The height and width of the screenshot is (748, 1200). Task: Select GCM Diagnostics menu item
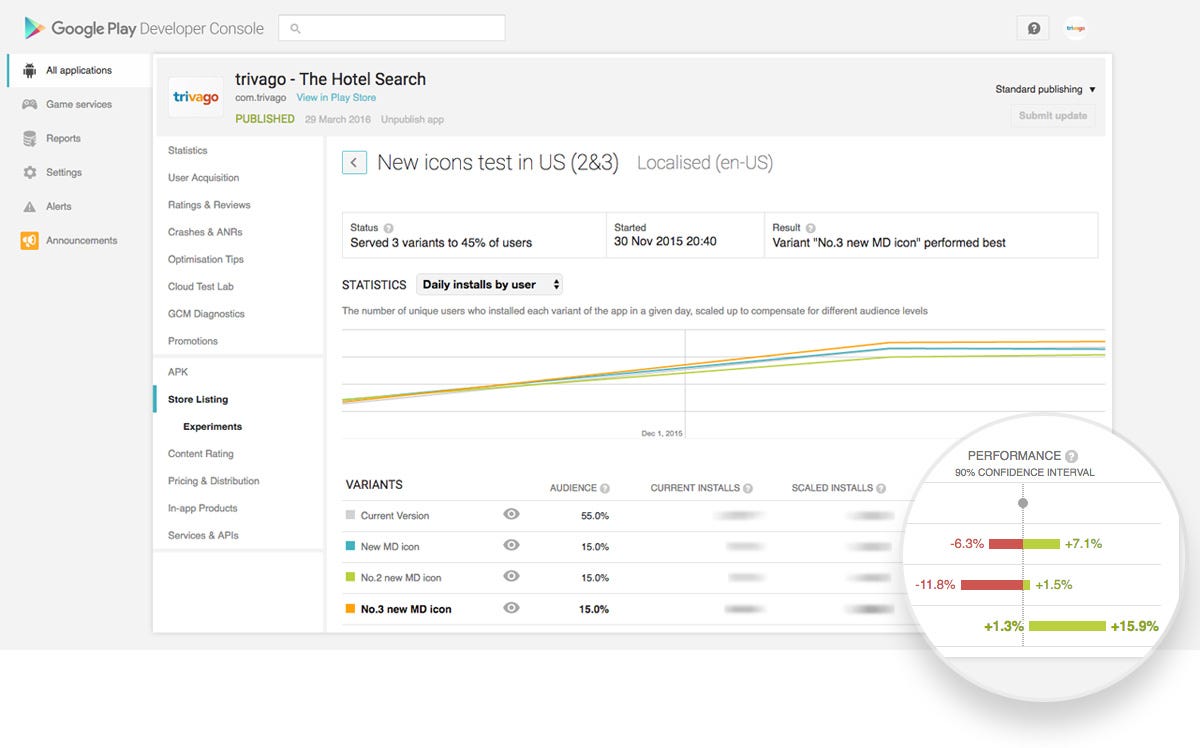pyautogui.click(x=206, y=314)
